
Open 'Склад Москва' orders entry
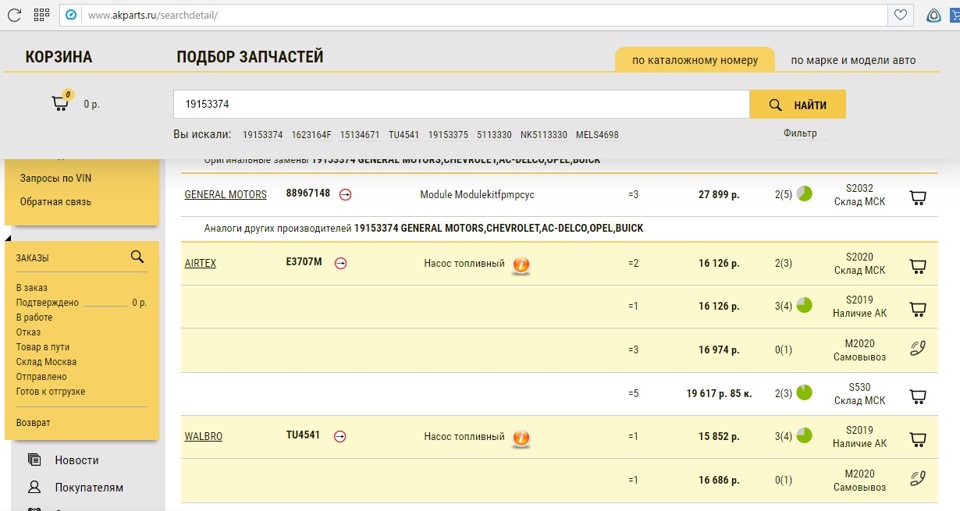click(x=46, y=362)
